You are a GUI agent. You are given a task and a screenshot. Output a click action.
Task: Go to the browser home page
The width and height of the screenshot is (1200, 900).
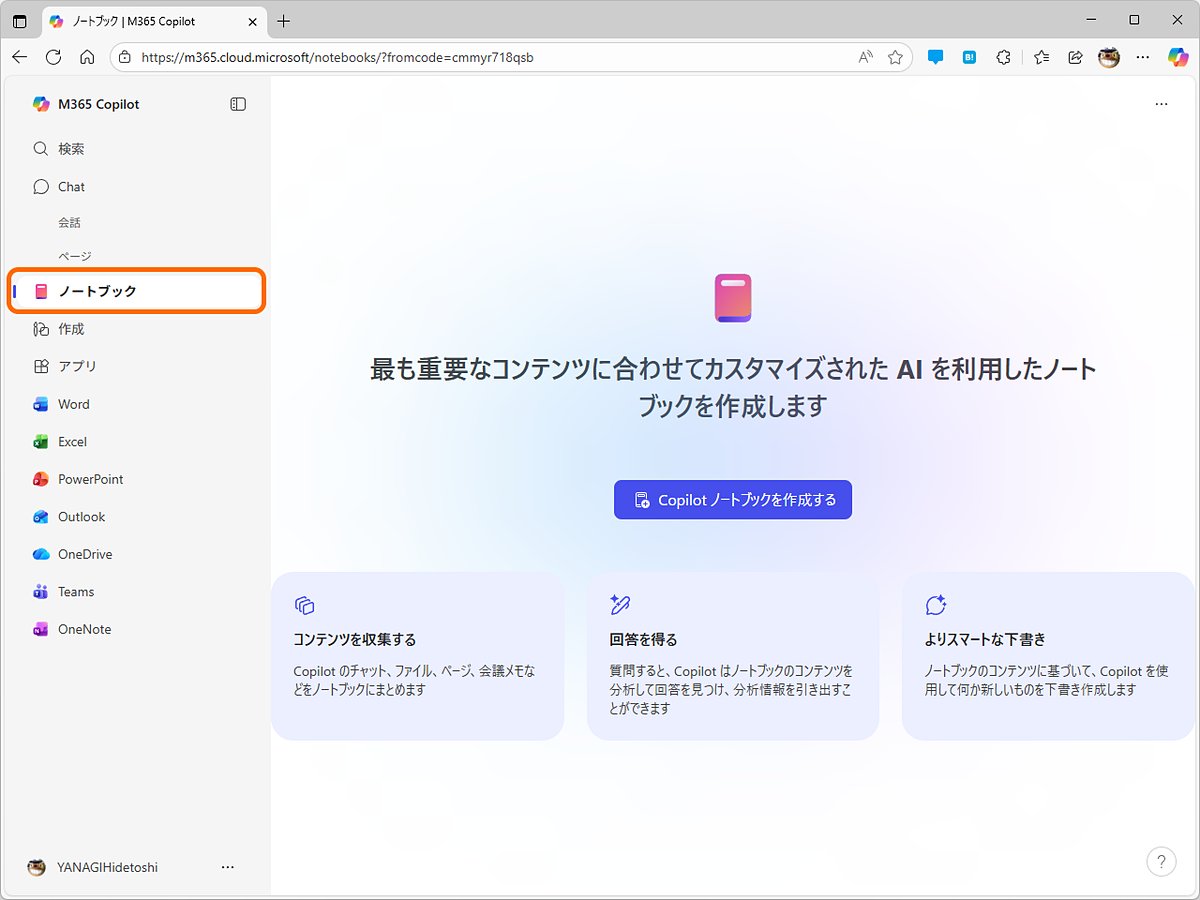coord(87,57)
